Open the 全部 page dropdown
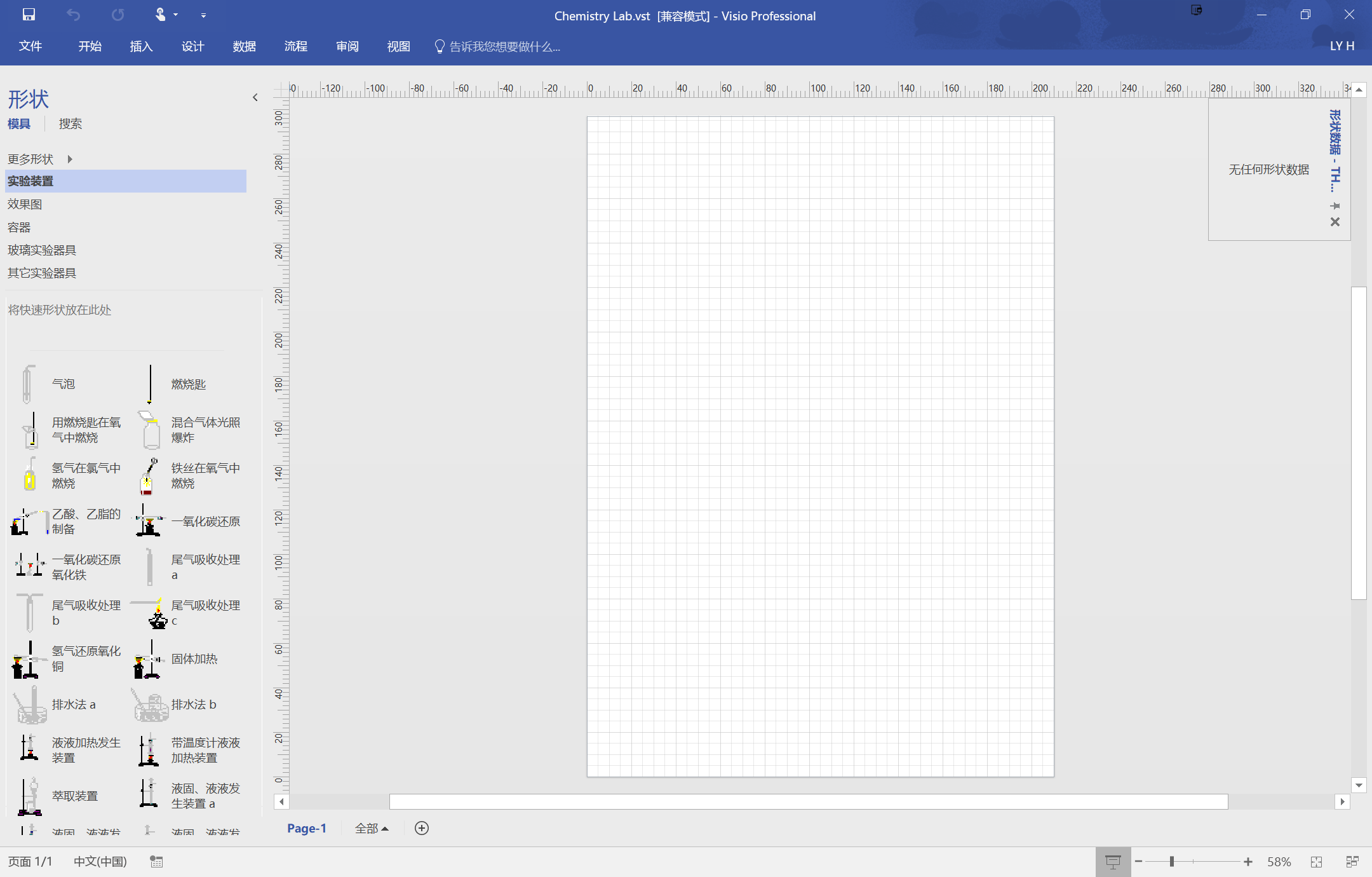The image size is (1372, 877). click(372, 828)
